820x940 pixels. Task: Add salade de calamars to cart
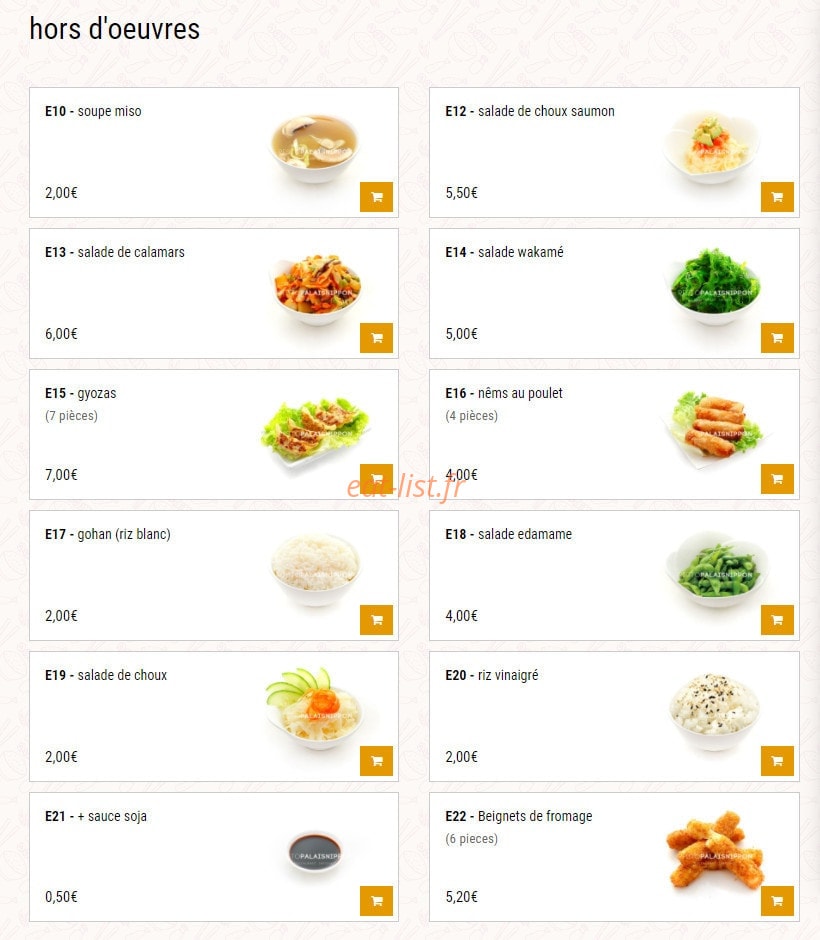[x=376, y=338]
